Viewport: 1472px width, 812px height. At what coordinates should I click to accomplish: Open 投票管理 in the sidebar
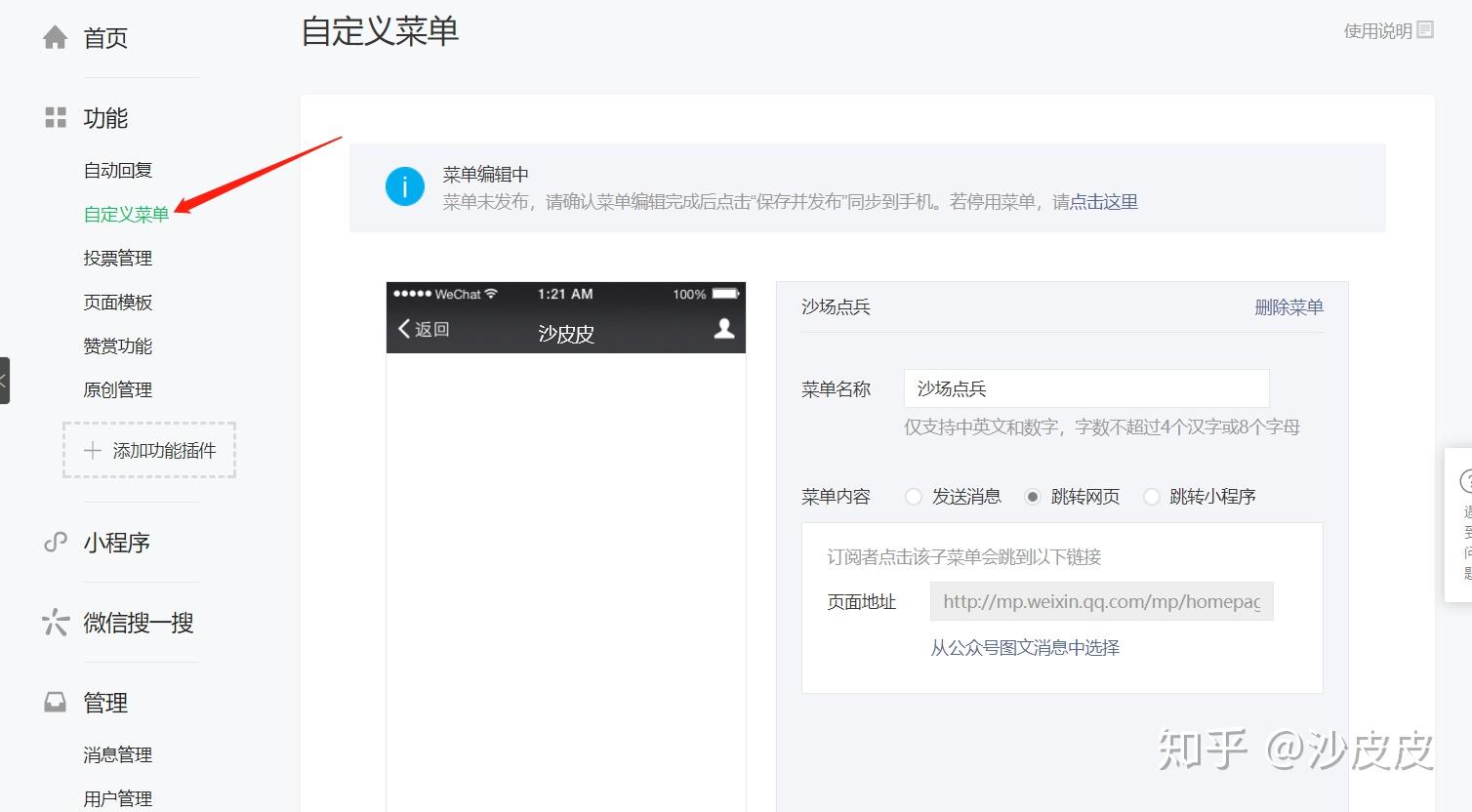pyautogui.click(x=118, y=258)
